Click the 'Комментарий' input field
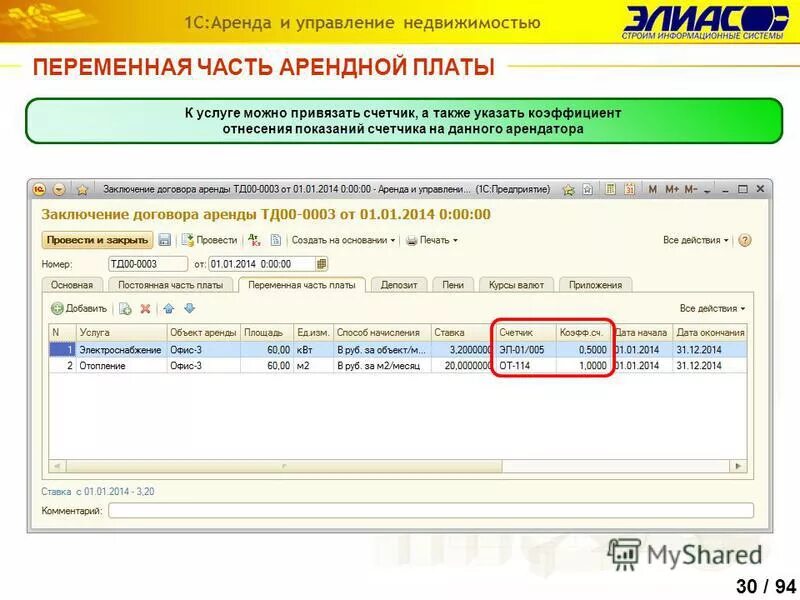Viewport: 800px width, 600px height. pos(431,510)
